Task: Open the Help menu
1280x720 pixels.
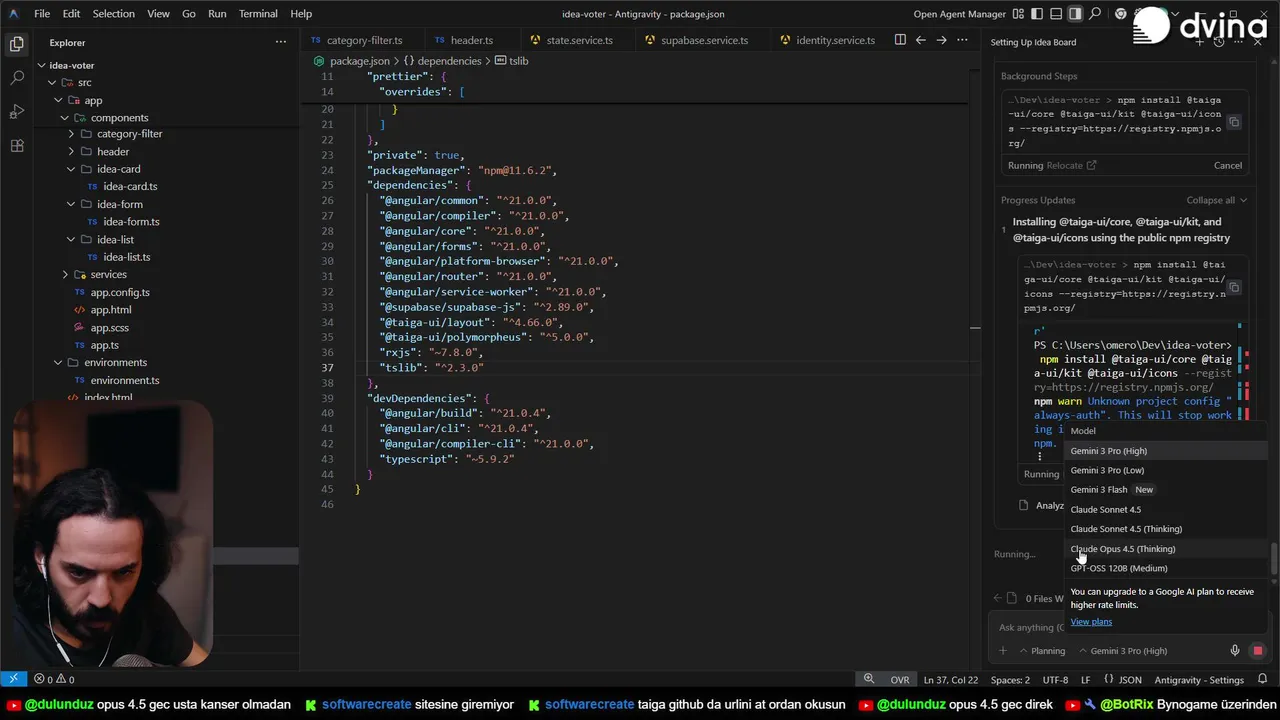Action: pyautogui.click(x=301, y=14)
